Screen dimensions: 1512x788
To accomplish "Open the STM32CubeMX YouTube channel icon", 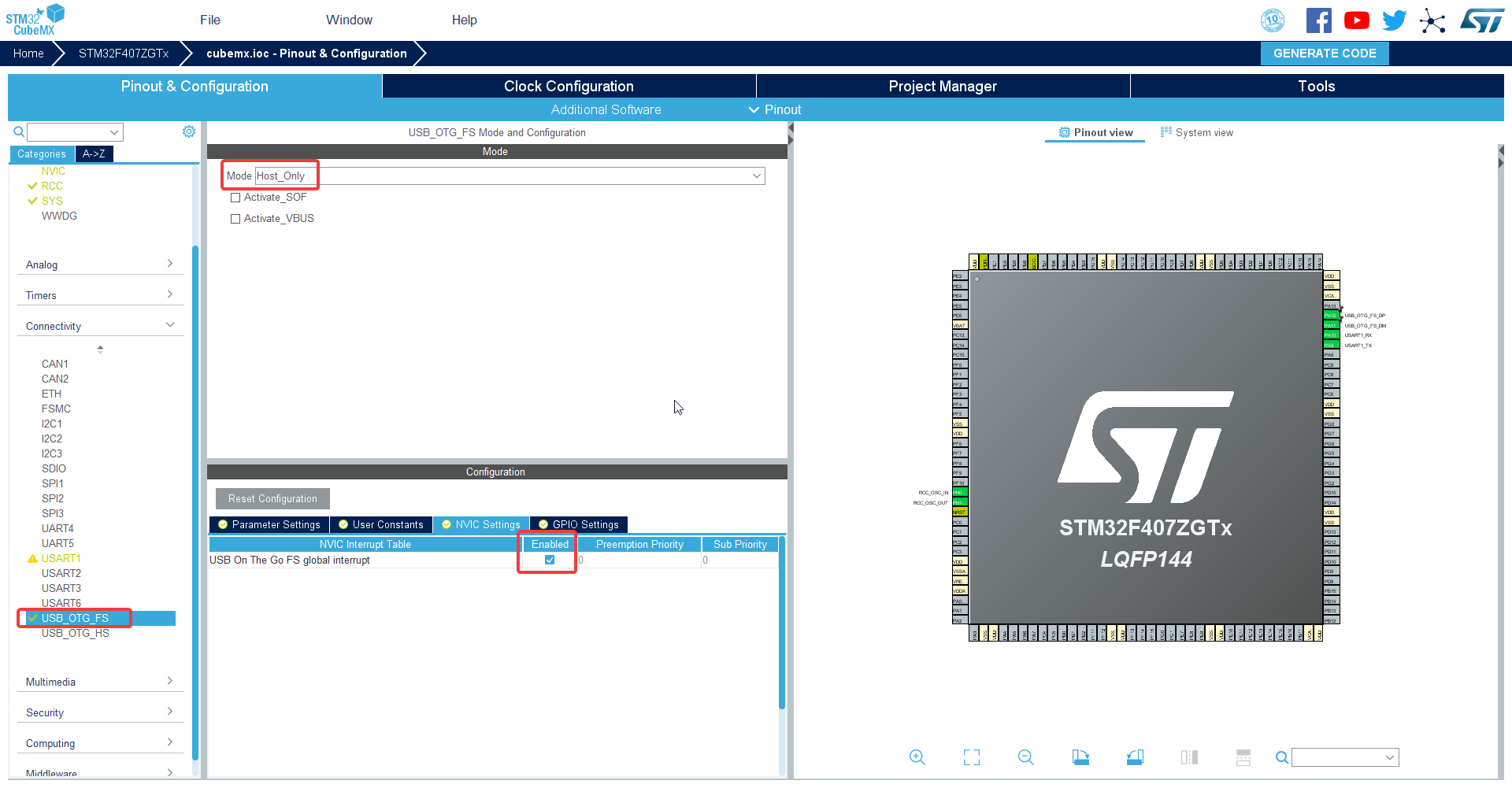I will pos(1356,20).
